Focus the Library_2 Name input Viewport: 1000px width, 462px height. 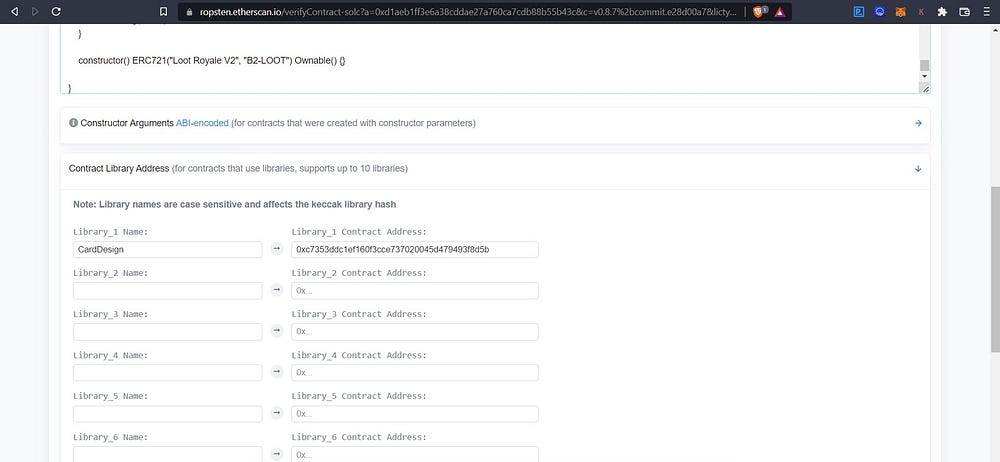167,290
